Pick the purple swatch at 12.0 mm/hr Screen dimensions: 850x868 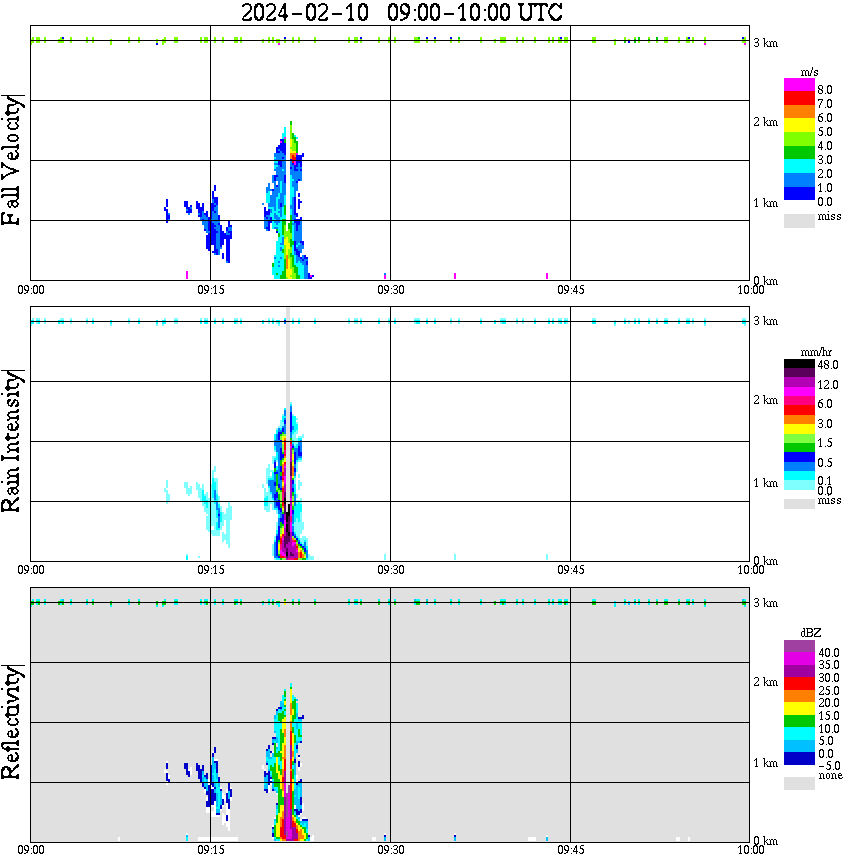point(799,382)
